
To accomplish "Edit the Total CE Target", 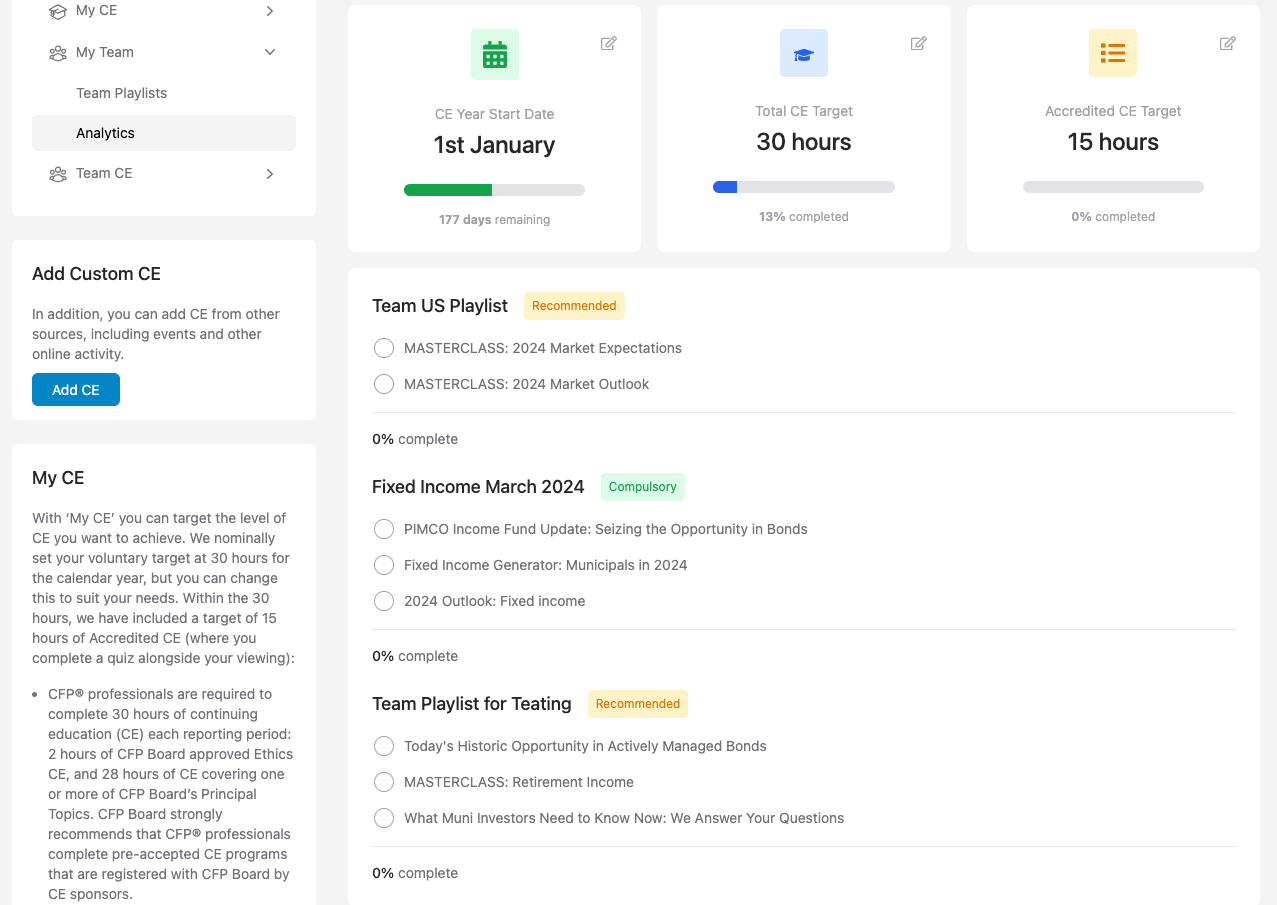I will (918, 43).
